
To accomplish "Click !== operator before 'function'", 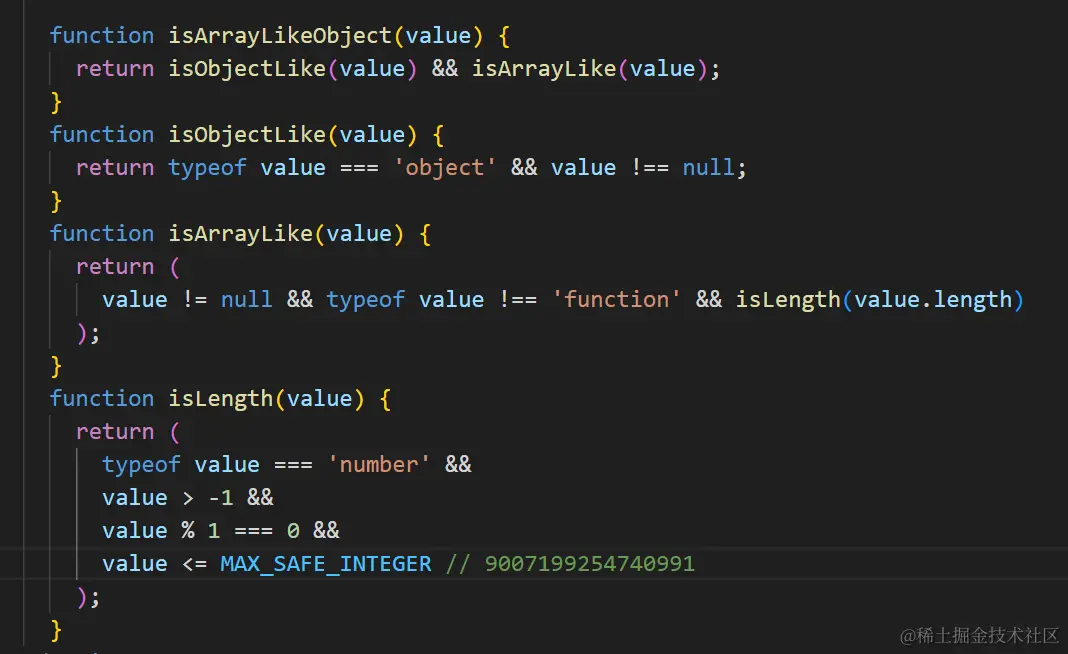I will click(x=518, y=300).
